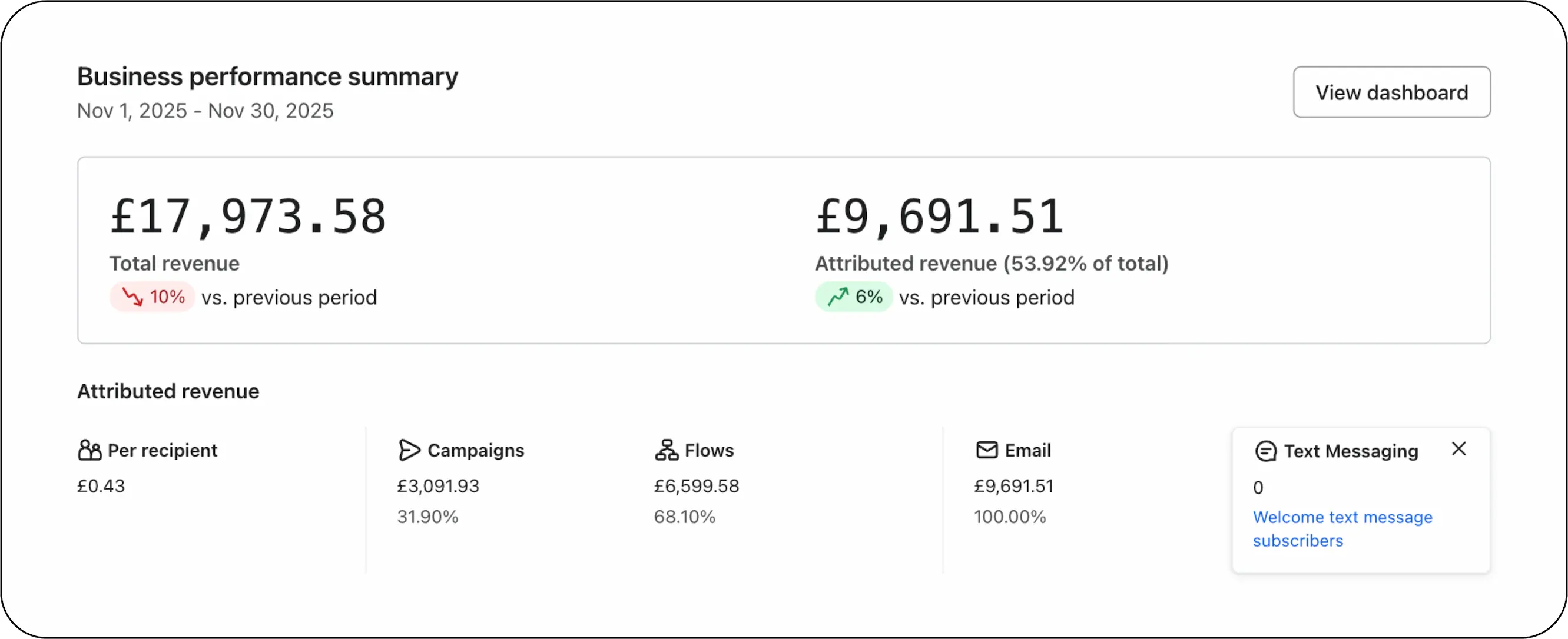The height and width of the screenshot is (639, 1568).
Task: Click the green upward trend arrow icon
Action: tap(837, 297)
